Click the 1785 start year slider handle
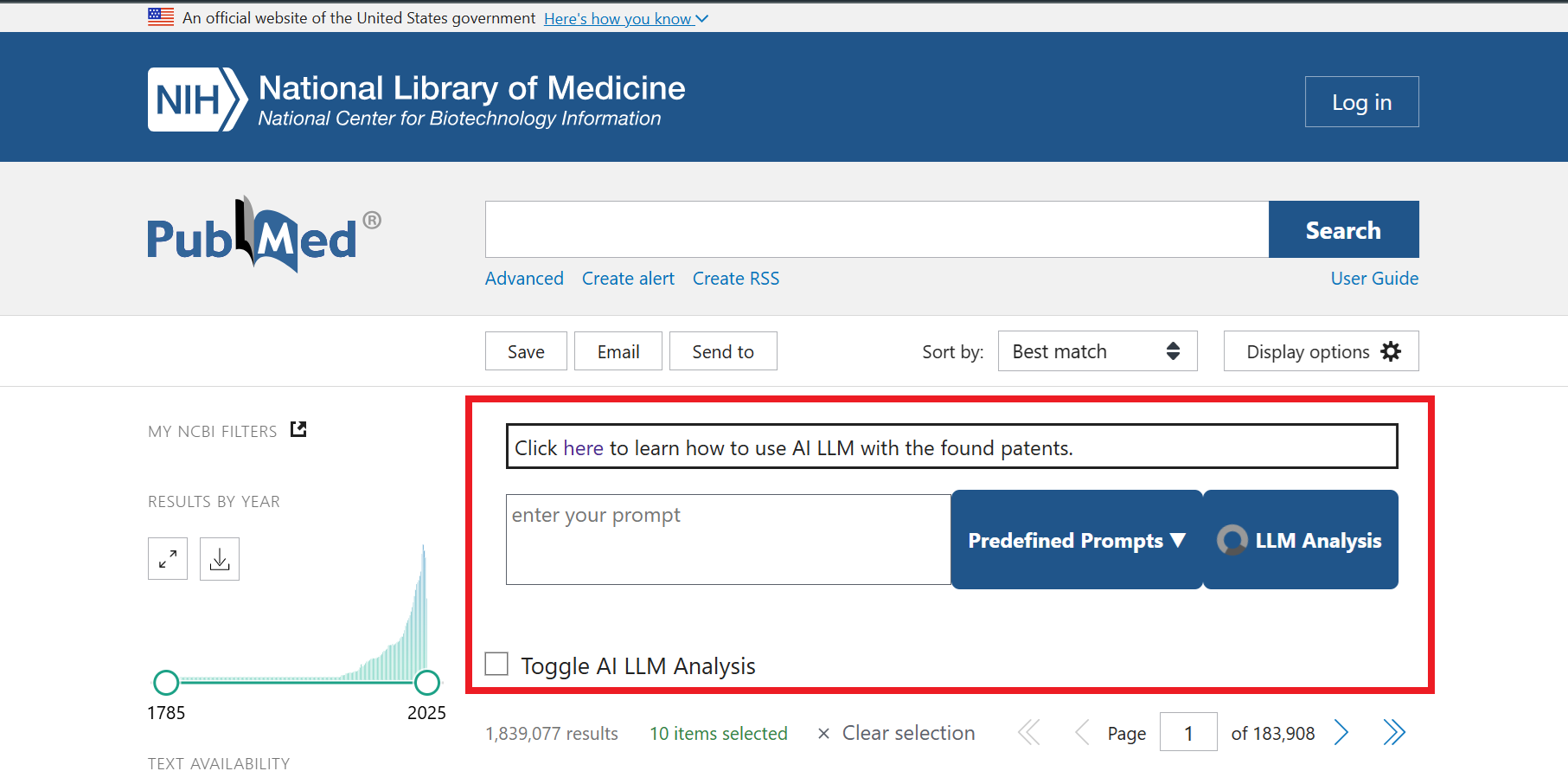 pos(166,683)
